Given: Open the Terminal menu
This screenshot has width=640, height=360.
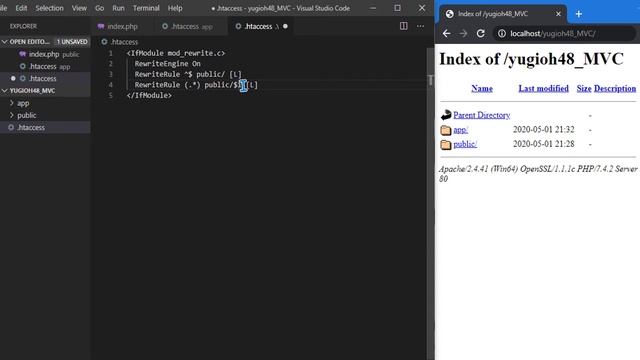Looking at the screenshot, I should (x=146, y=8).
